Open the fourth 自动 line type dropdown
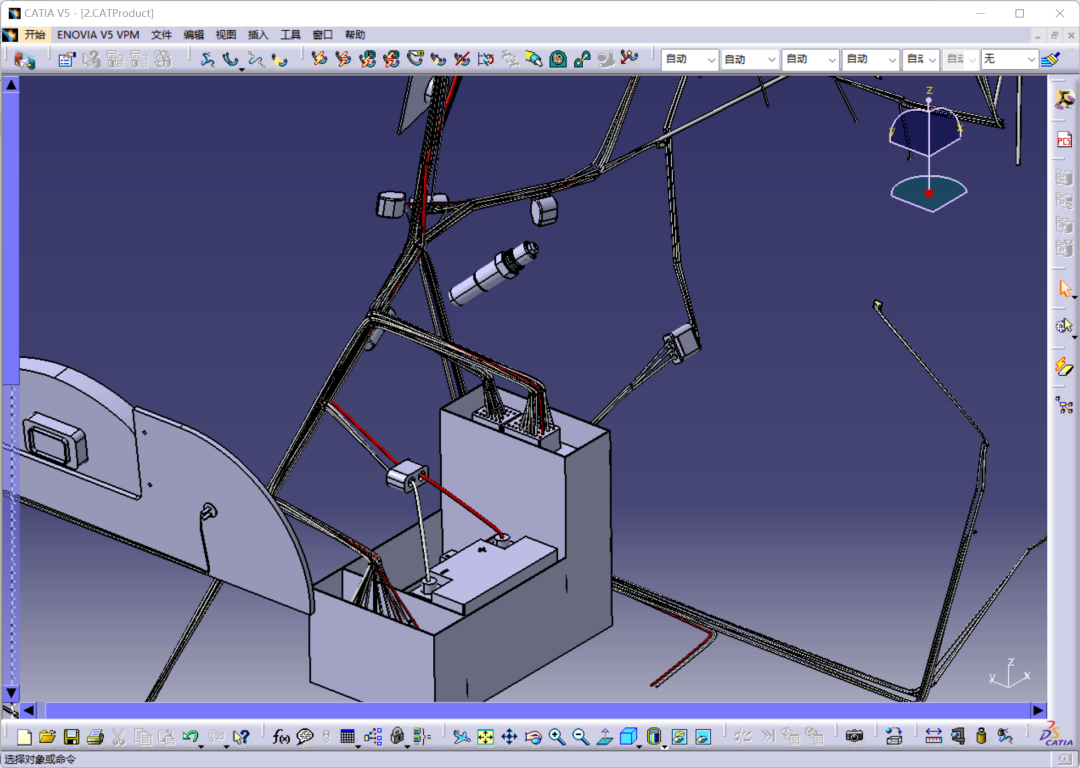This screenshot has height=768, width=1080. coord(869,60)
